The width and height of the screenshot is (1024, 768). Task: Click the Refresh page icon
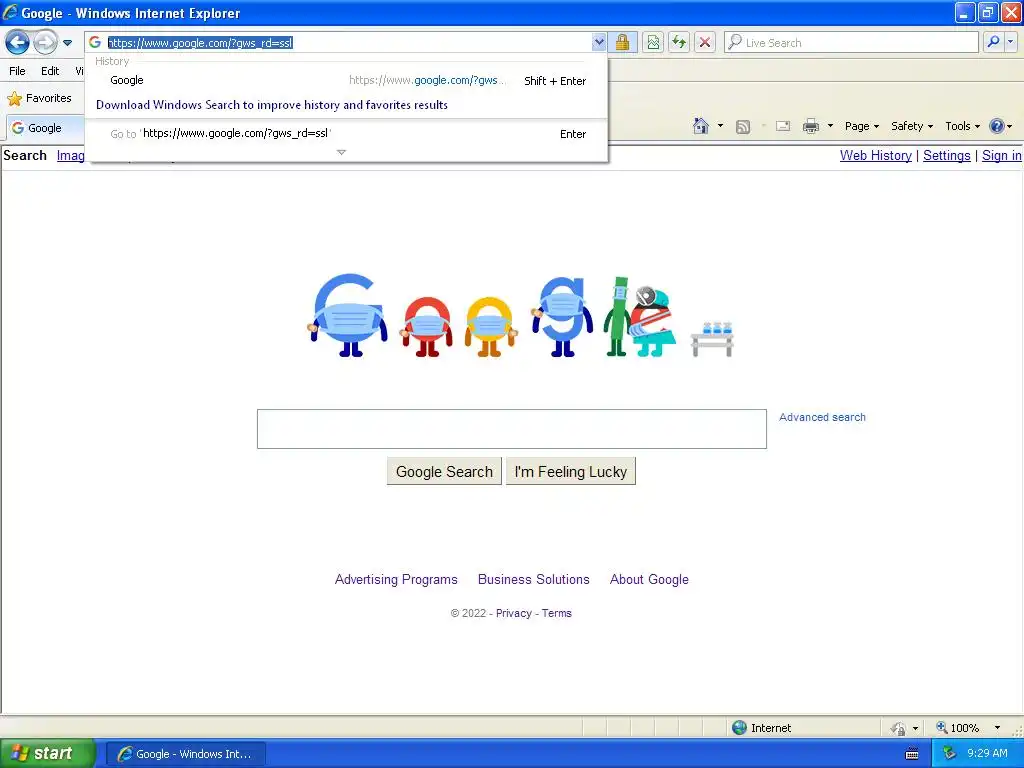[x=679, y=42]
